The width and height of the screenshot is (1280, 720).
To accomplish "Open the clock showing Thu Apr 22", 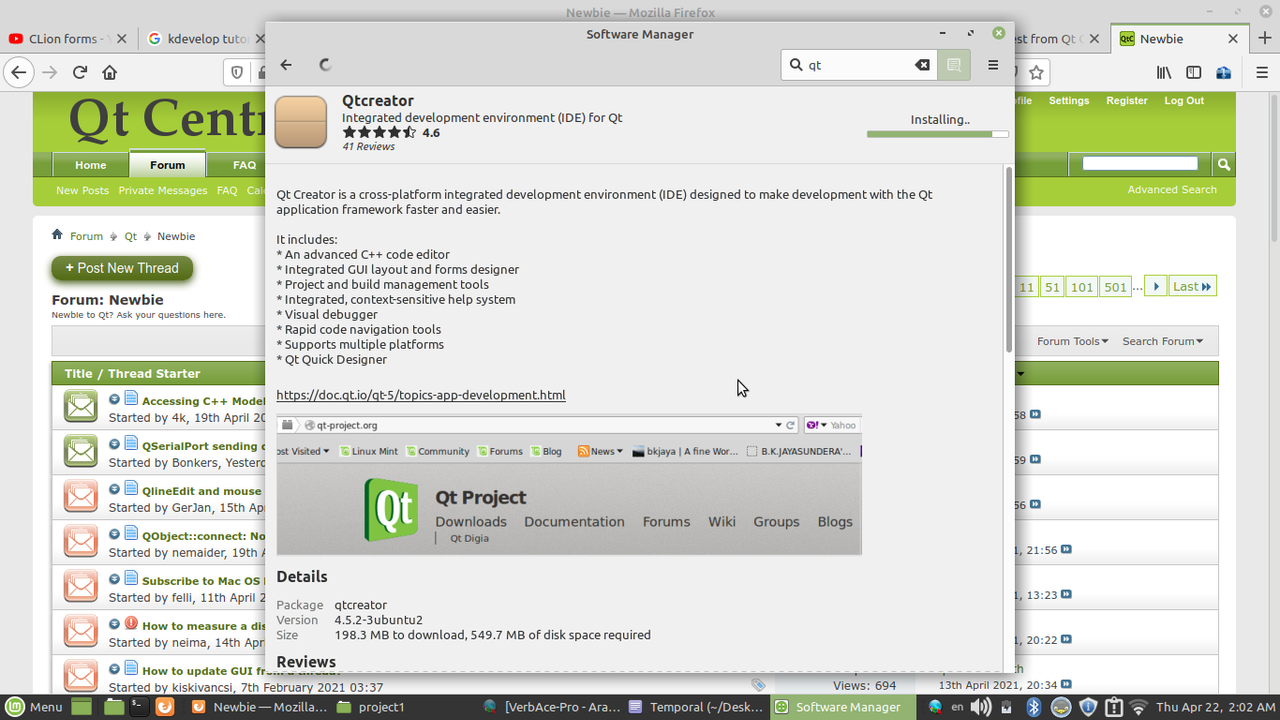I will click(x=1215, y=707).
